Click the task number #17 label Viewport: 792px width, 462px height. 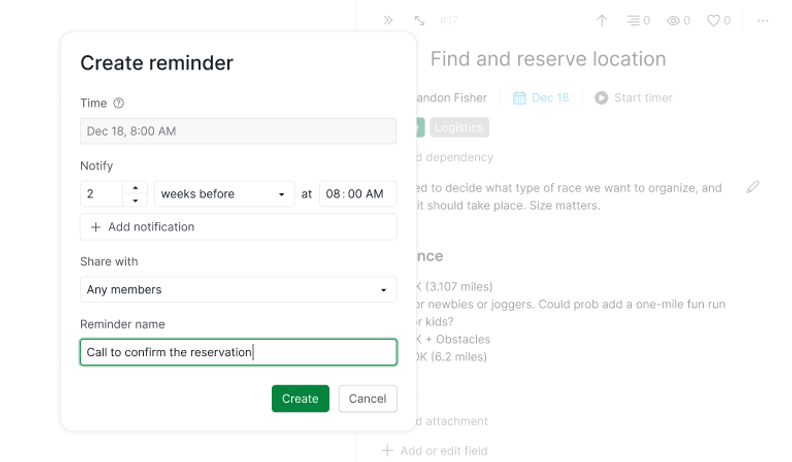point(449,21)
